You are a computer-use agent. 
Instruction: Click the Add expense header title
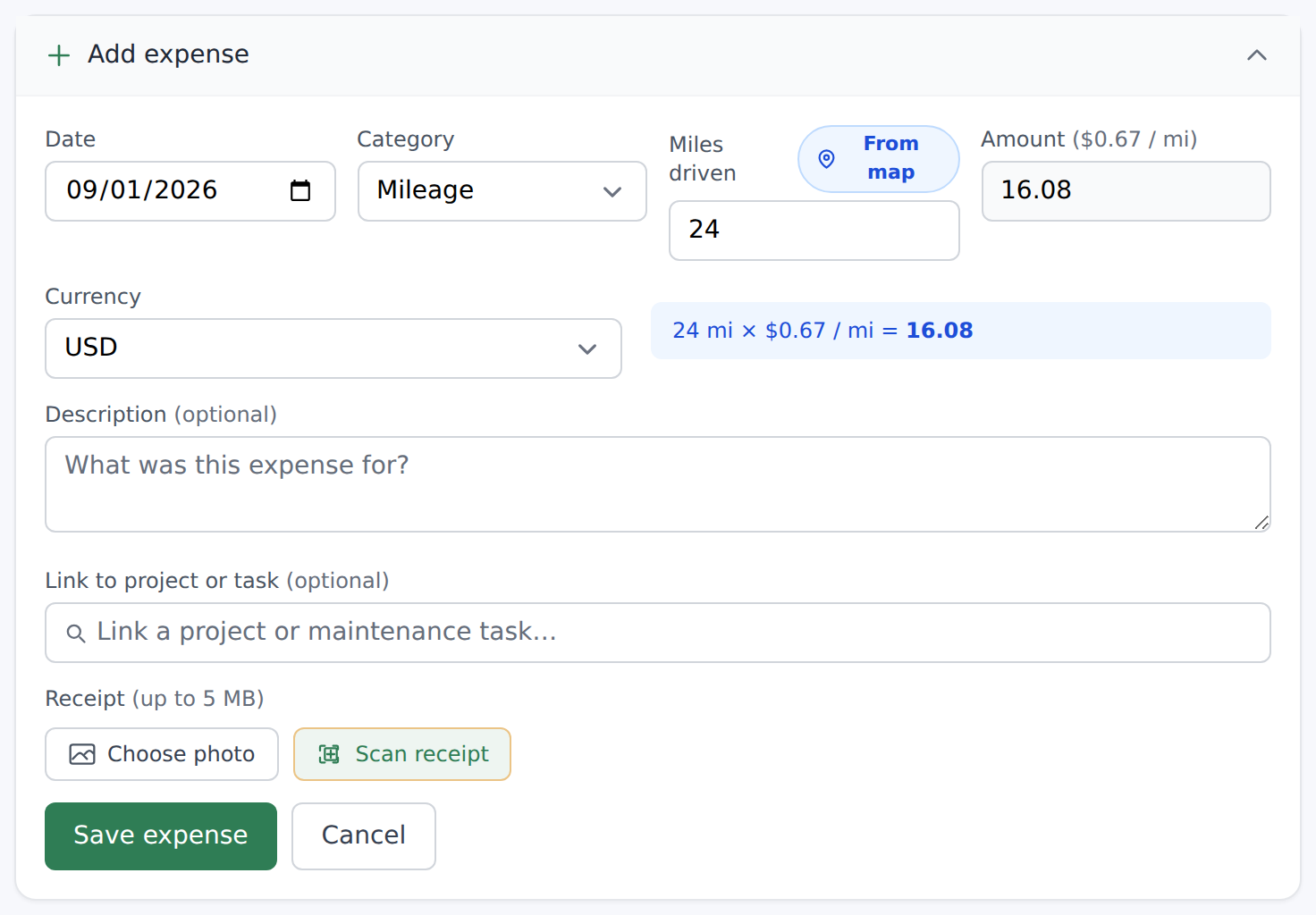pyautogui.click(x=168, y=55)
